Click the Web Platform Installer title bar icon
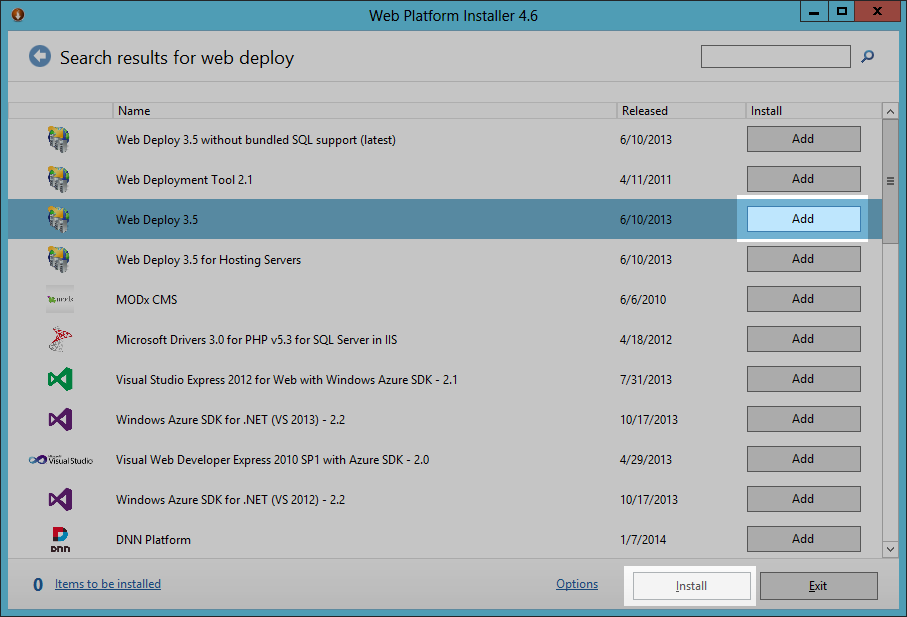The image size is (907, 617). click(x=18, y=14)
